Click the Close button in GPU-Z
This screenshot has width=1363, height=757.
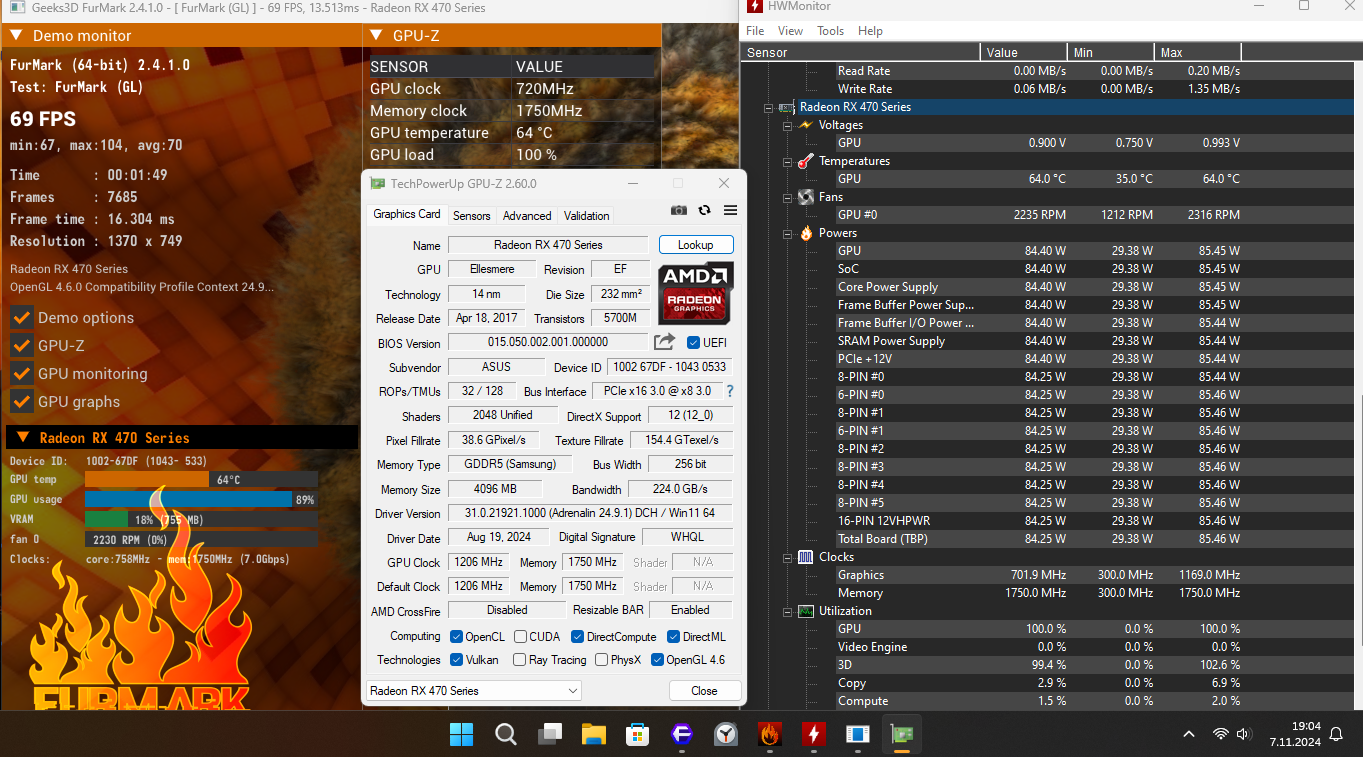704,691
